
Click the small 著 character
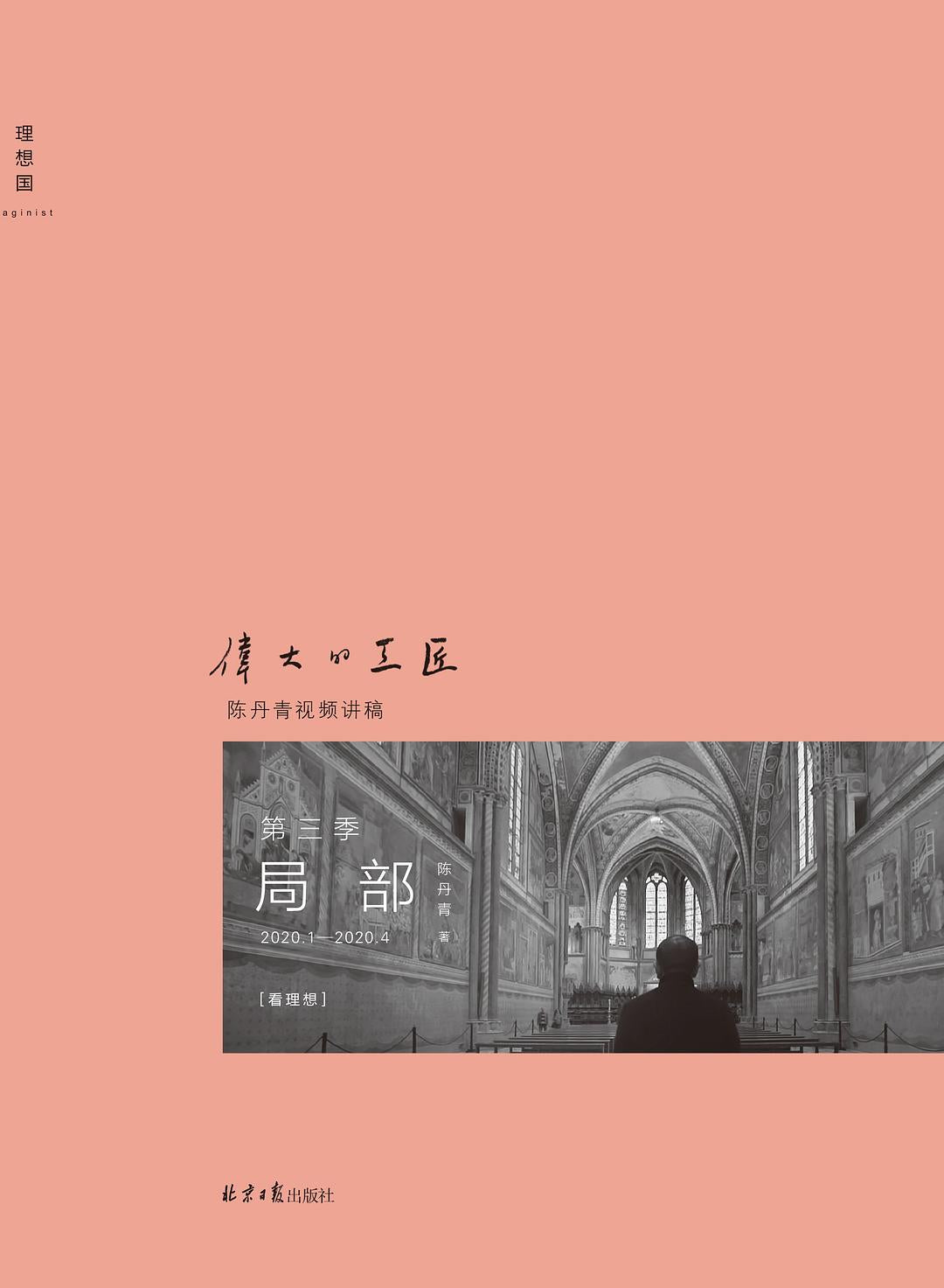[x=444, y=936]
